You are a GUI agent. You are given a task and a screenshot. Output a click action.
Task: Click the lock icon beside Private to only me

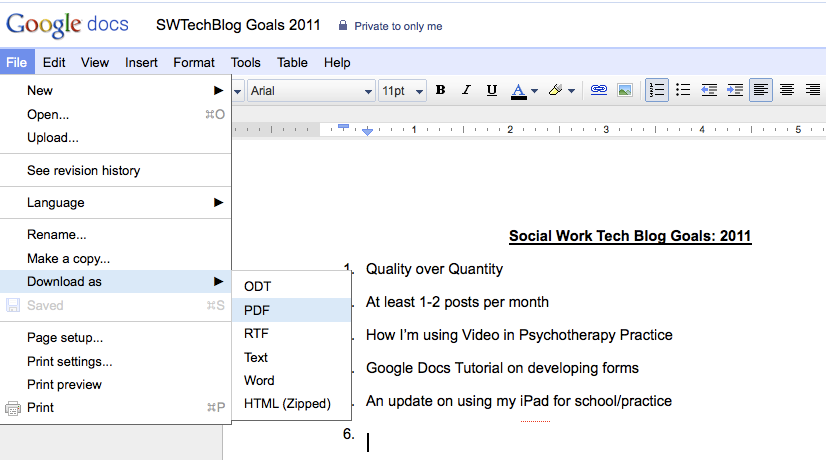[343, 25]
